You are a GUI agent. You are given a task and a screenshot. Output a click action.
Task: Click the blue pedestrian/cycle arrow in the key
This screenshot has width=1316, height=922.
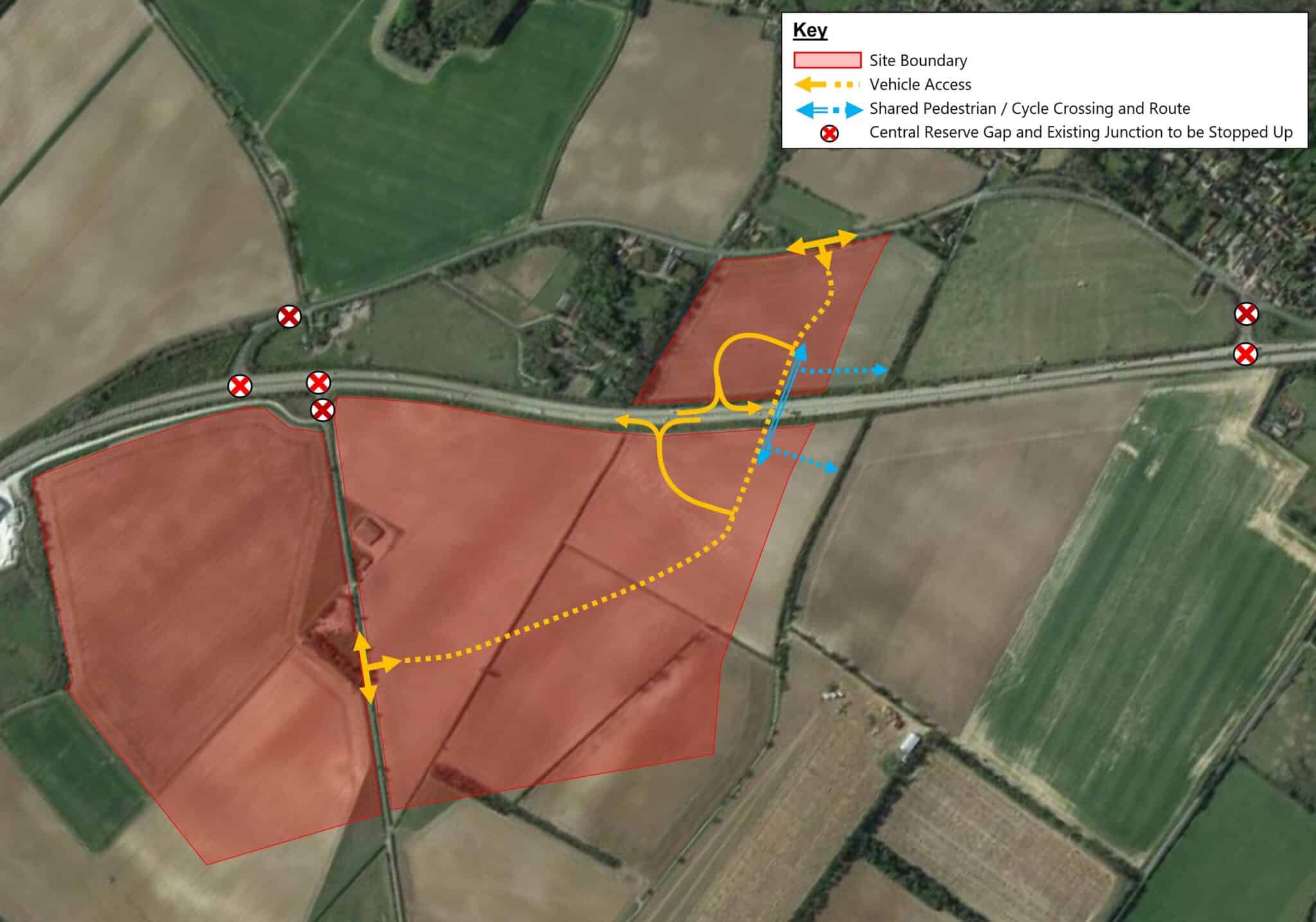coord(829,110)
